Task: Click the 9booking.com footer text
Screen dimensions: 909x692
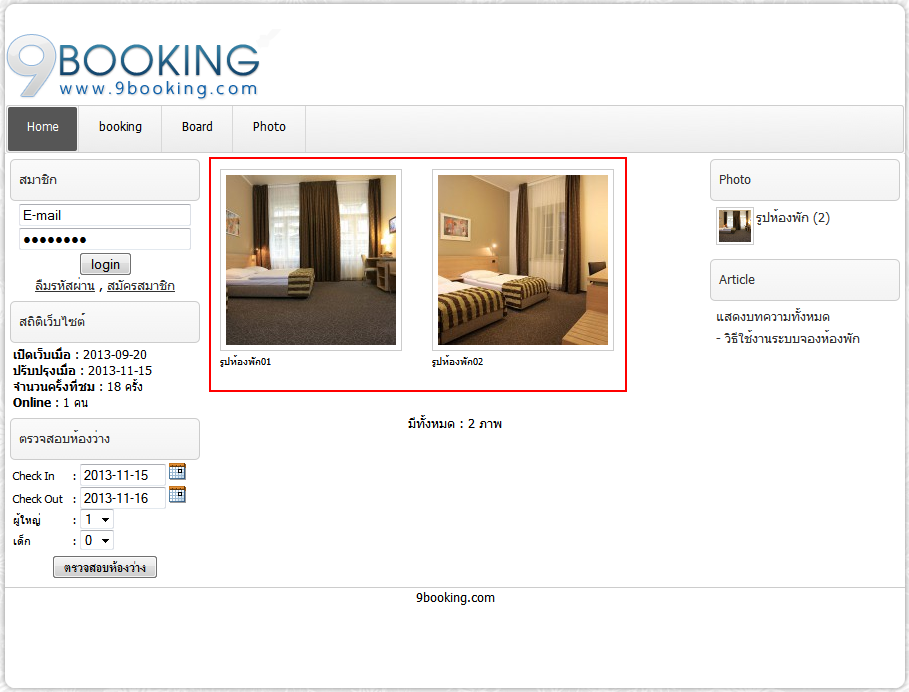Action: (x=455, y=598)
